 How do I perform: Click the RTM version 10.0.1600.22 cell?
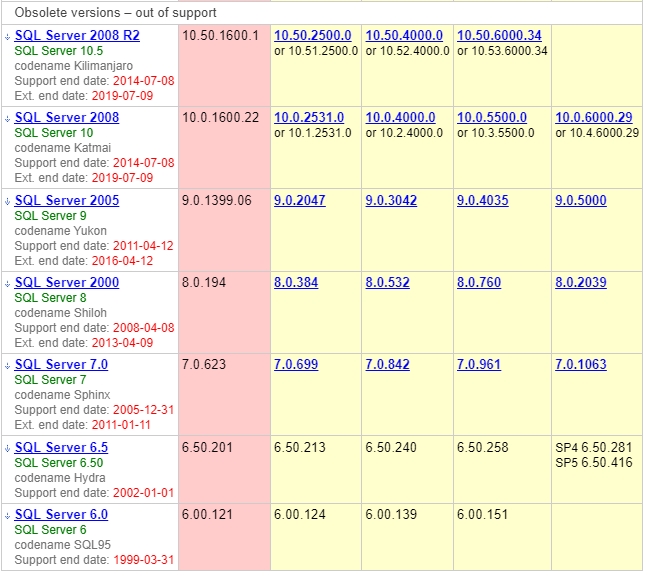[x=224, y=148]
